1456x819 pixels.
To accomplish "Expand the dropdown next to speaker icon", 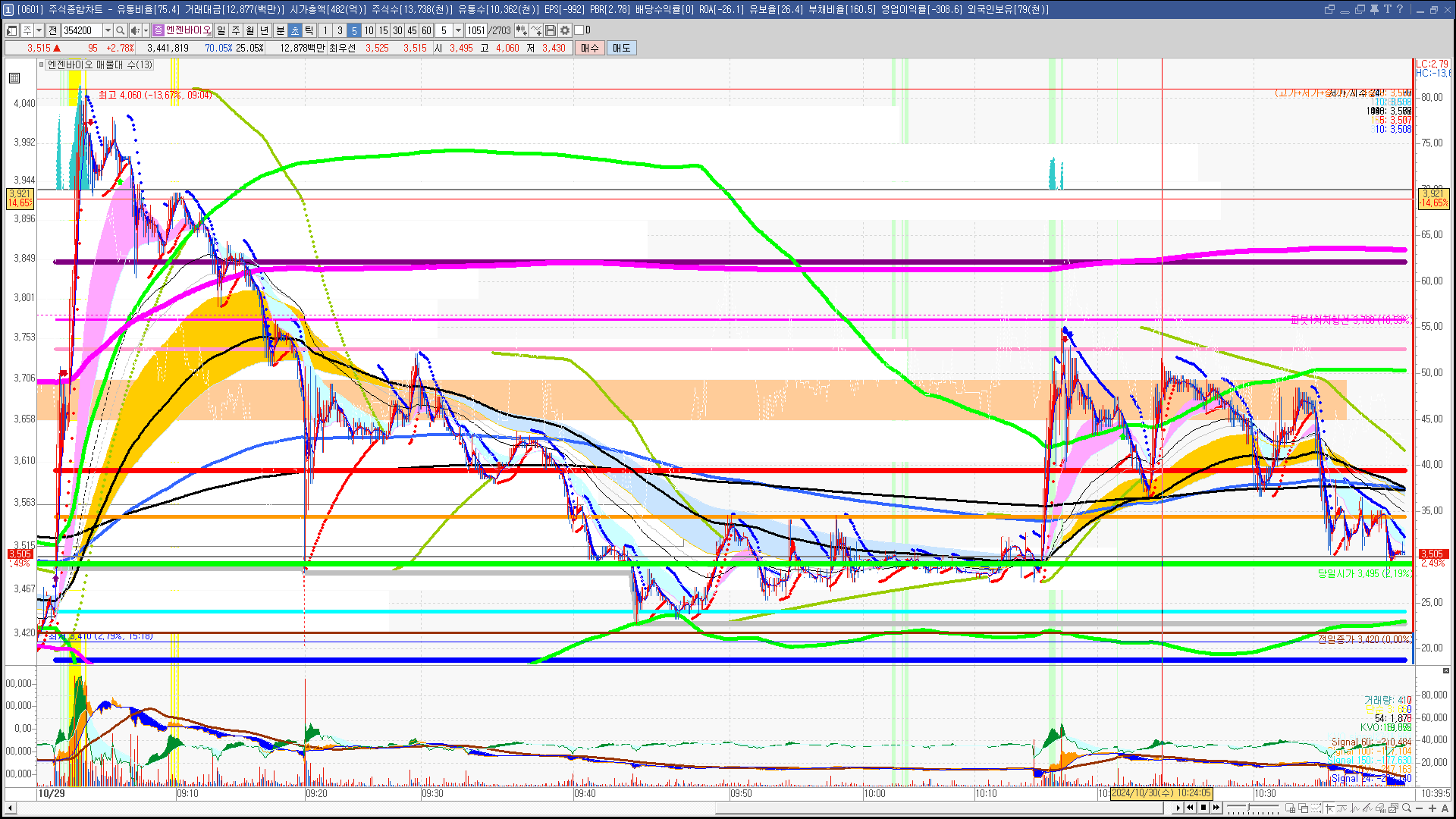I will [x=145, y=30].
